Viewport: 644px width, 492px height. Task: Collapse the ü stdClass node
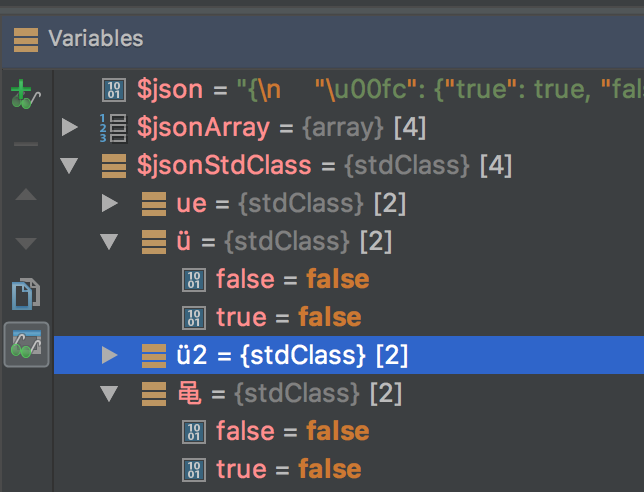pyautogui.click(x=110, y=242)
